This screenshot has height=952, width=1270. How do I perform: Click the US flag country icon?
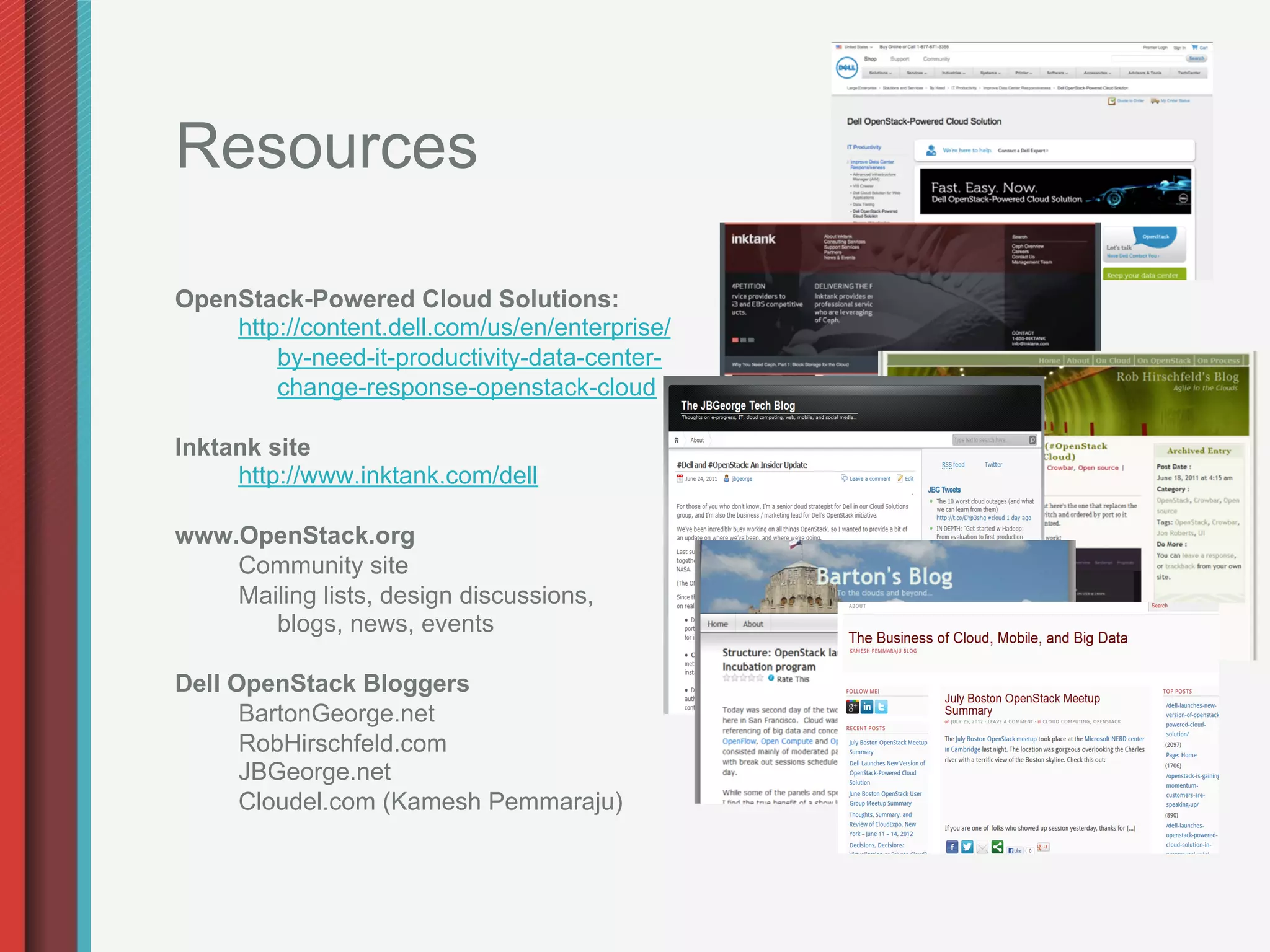[x=839, y=47]
